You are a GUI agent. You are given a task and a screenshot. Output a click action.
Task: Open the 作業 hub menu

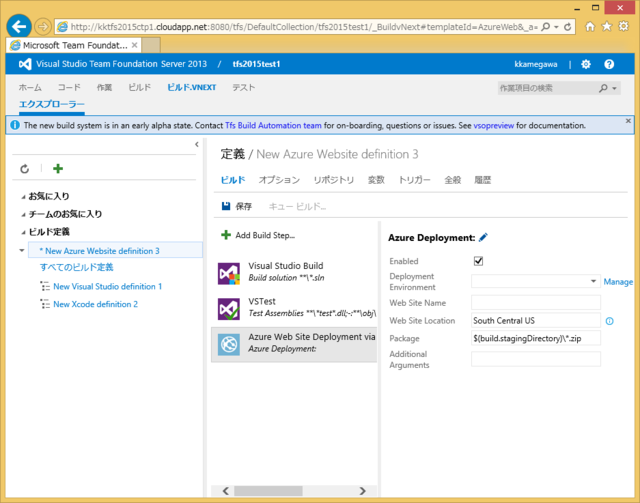click(x=104, y=87)
